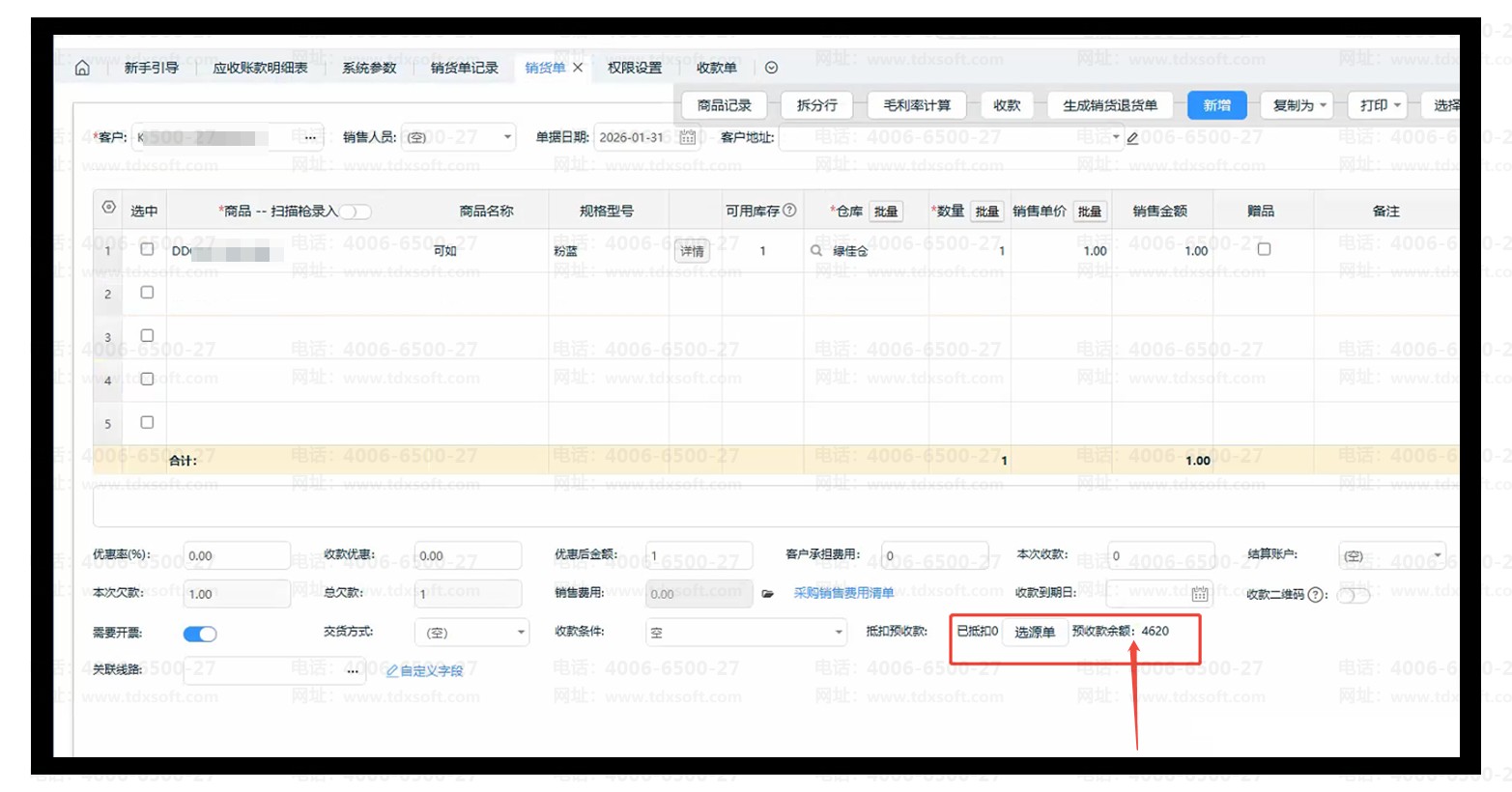This screenshot has width=1512, height=792.
Task: Click the 可用库存 help question mark icon
Action: pos(789,211)
